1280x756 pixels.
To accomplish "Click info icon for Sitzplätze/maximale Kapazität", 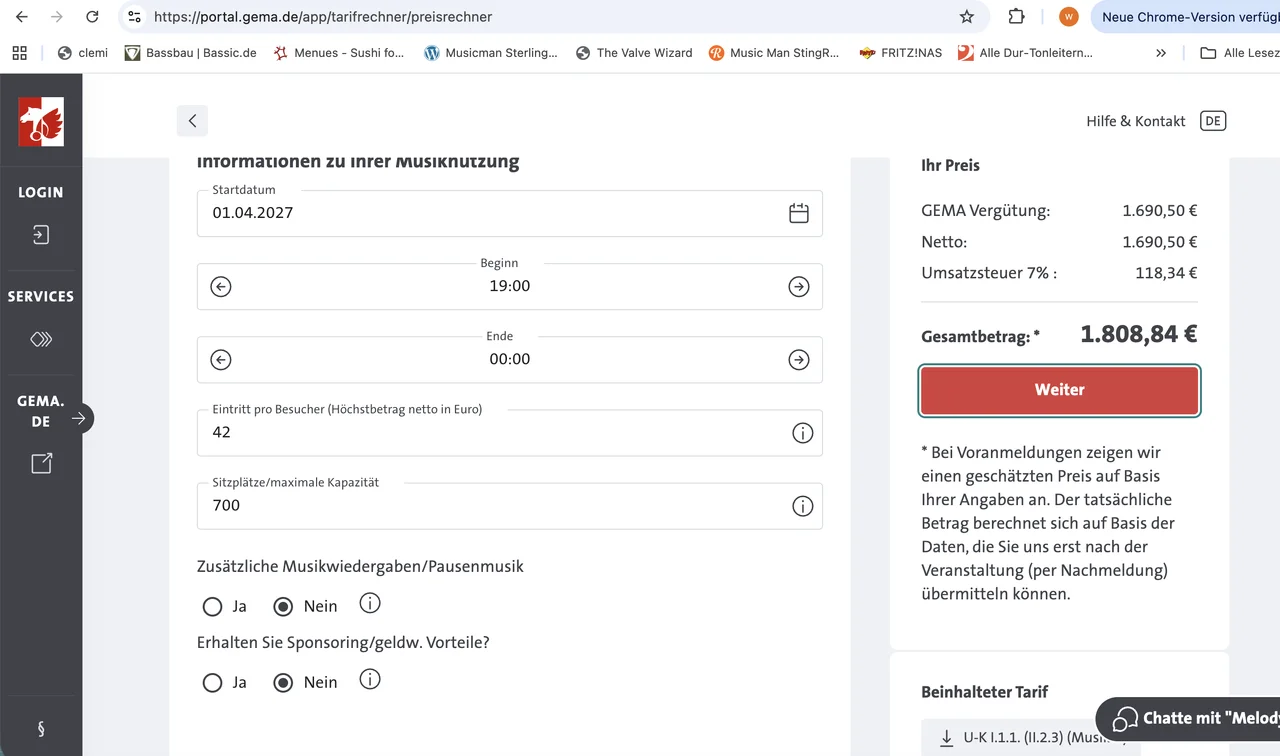I will click(x=802, y=506).
